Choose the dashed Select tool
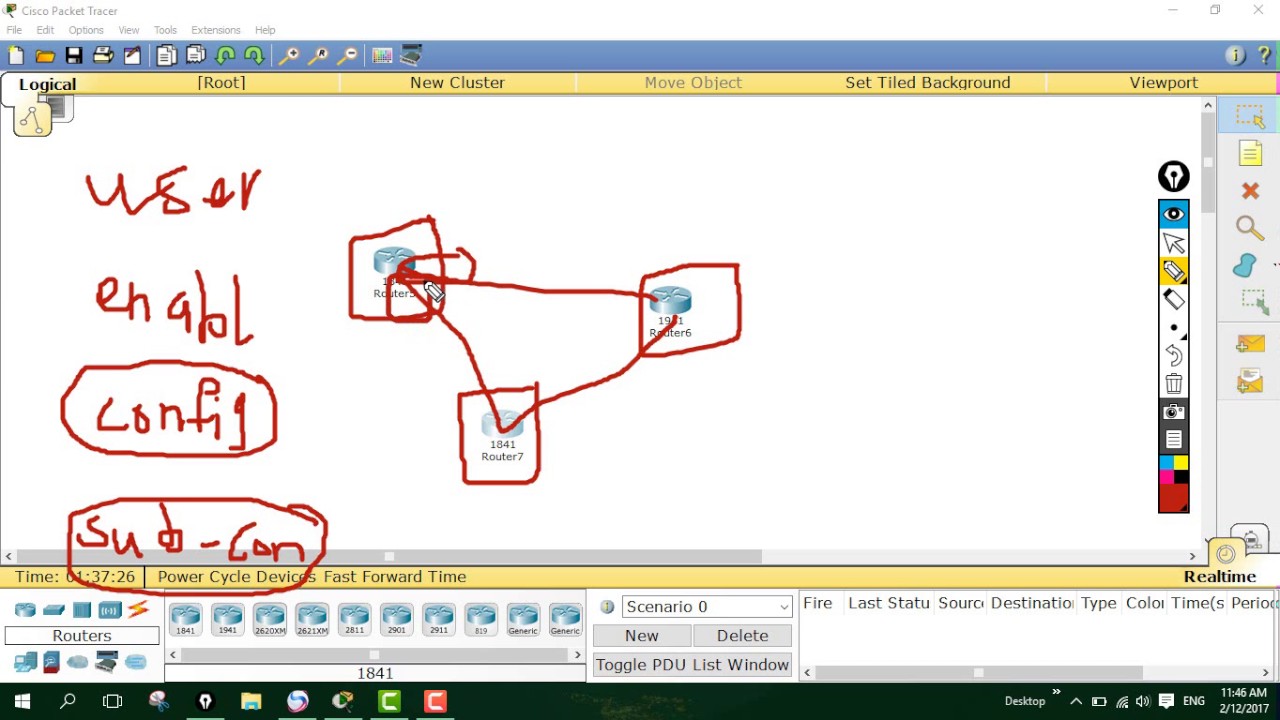 tap(1250, 116)
